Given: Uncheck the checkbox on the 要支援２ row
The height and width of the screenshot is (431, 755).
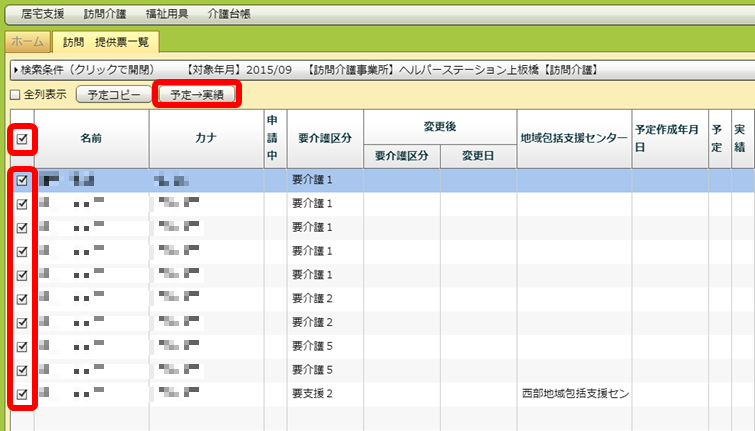Looking at the screenshot, I should coord(22,394).
